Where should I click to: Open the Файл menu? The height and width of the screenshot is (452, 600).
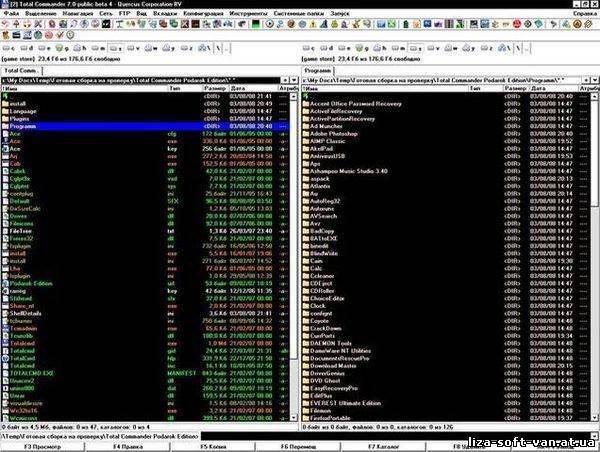coord(12,13)
